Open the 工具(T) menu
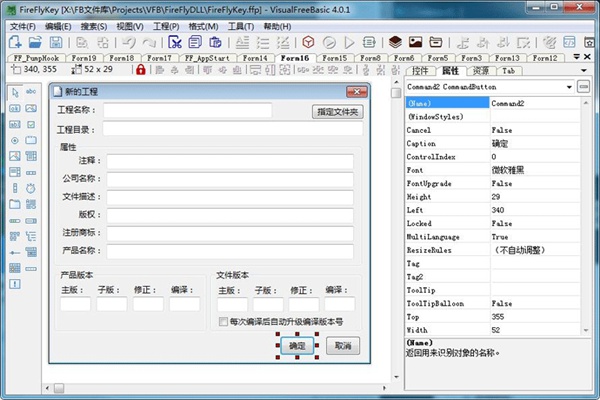Viewport: 600px width, 400px height. pos(241,26)
